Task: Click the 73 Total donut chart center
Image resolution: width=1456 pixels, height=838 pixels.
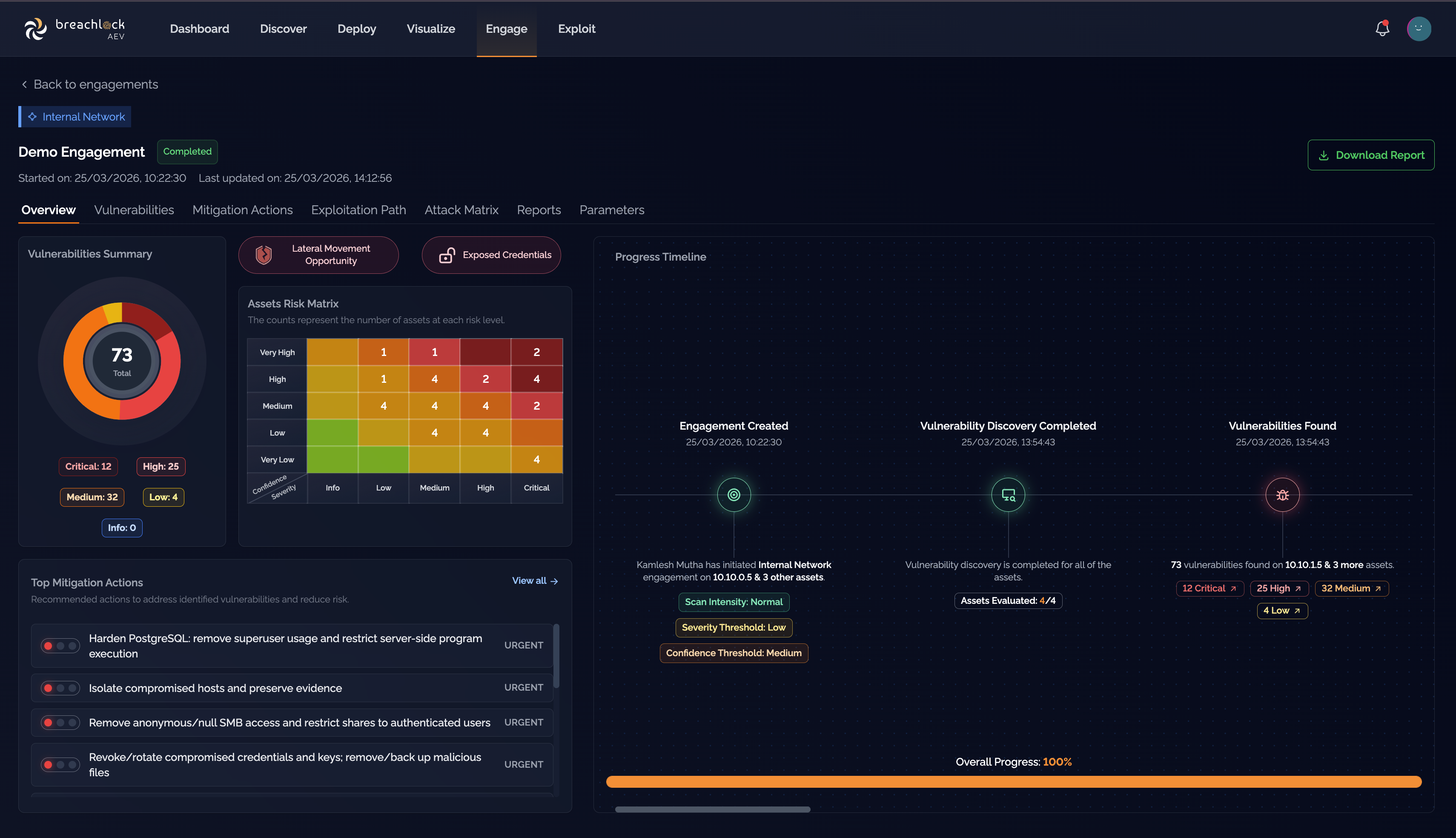Action: pos(122,361)
